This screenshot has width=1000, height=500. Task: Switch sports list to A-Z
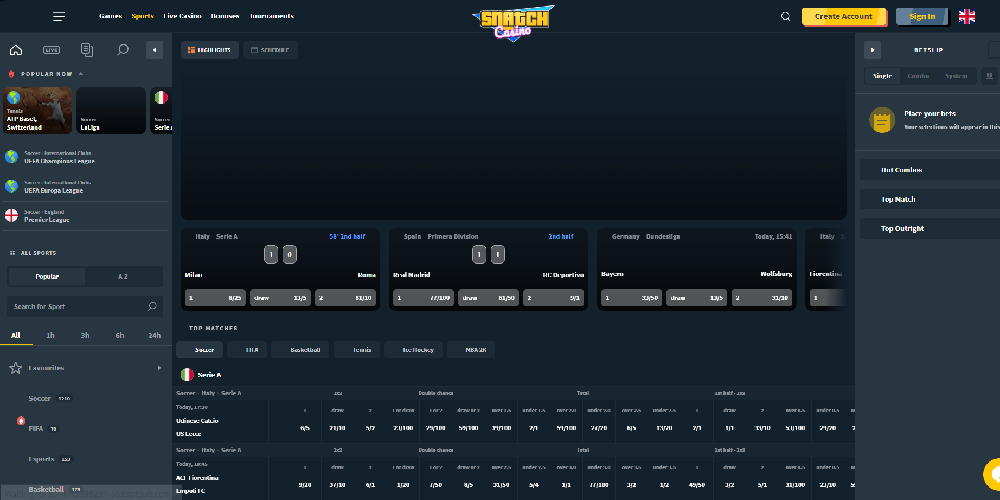[x=123, y=276]
